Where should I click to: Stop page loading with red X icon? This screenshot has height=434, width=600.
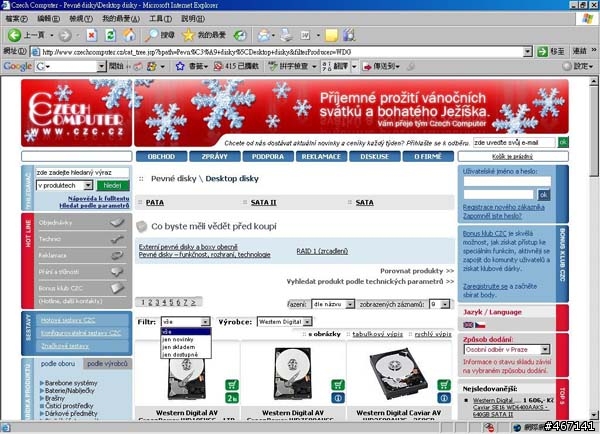[x=91, y=36]
